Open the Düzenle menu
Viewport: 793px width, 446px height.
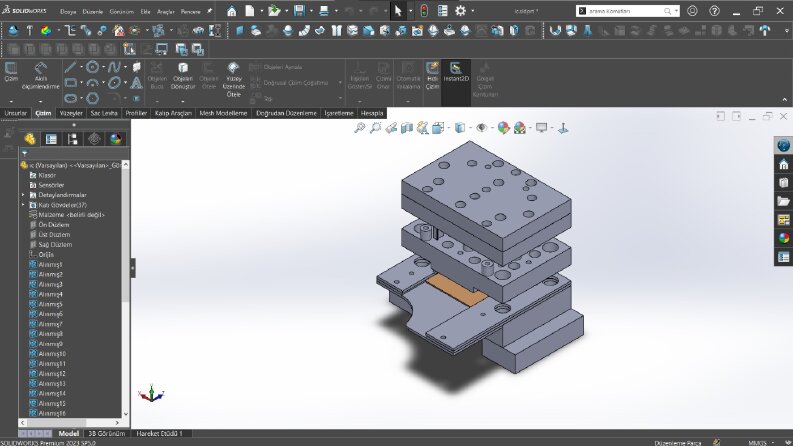pyautogui.click(x=93, y=11)
